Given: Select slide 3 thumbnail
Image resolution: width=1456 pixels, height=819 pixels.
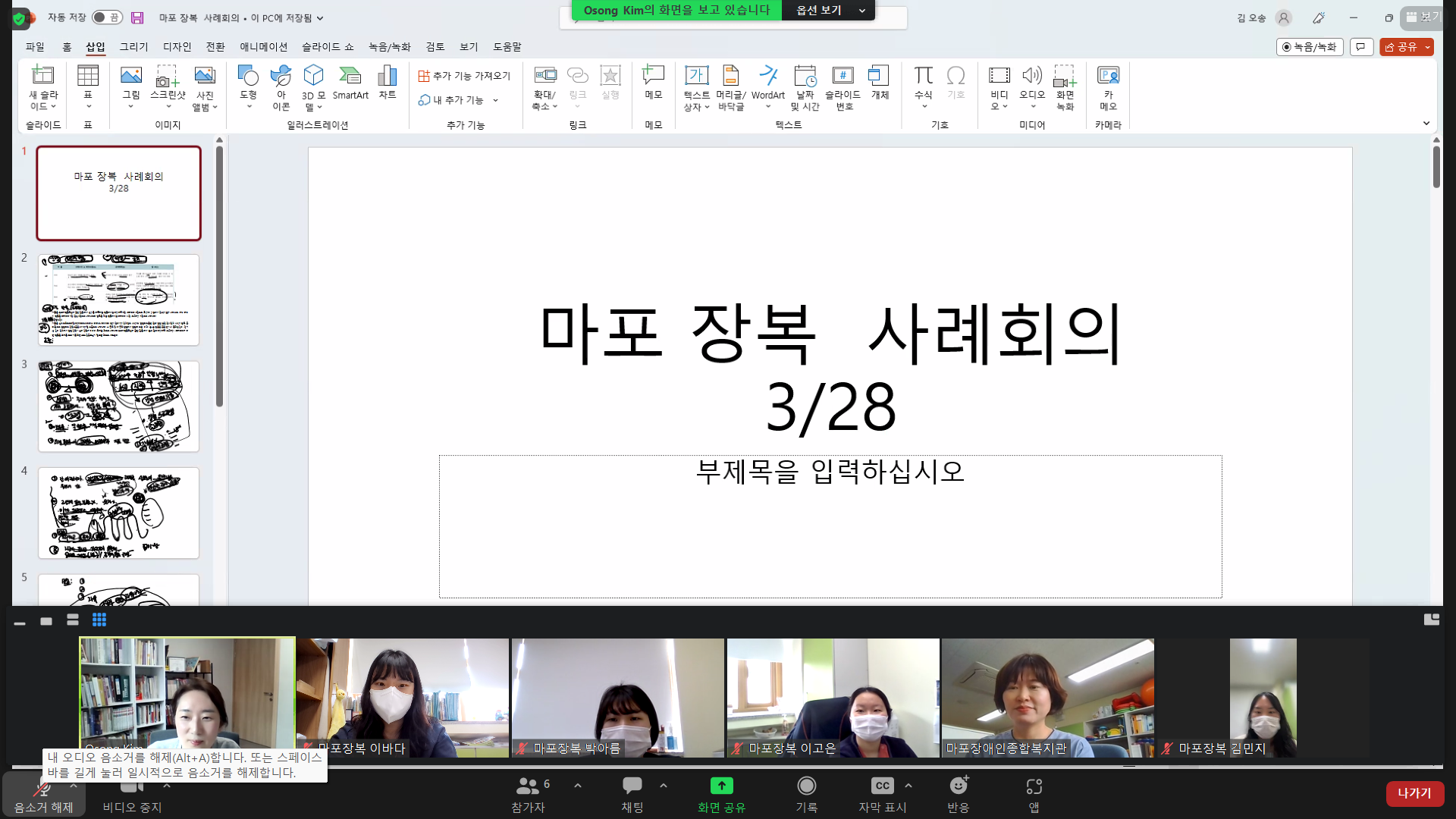Looking at the screenshot, I should (119, 406).
